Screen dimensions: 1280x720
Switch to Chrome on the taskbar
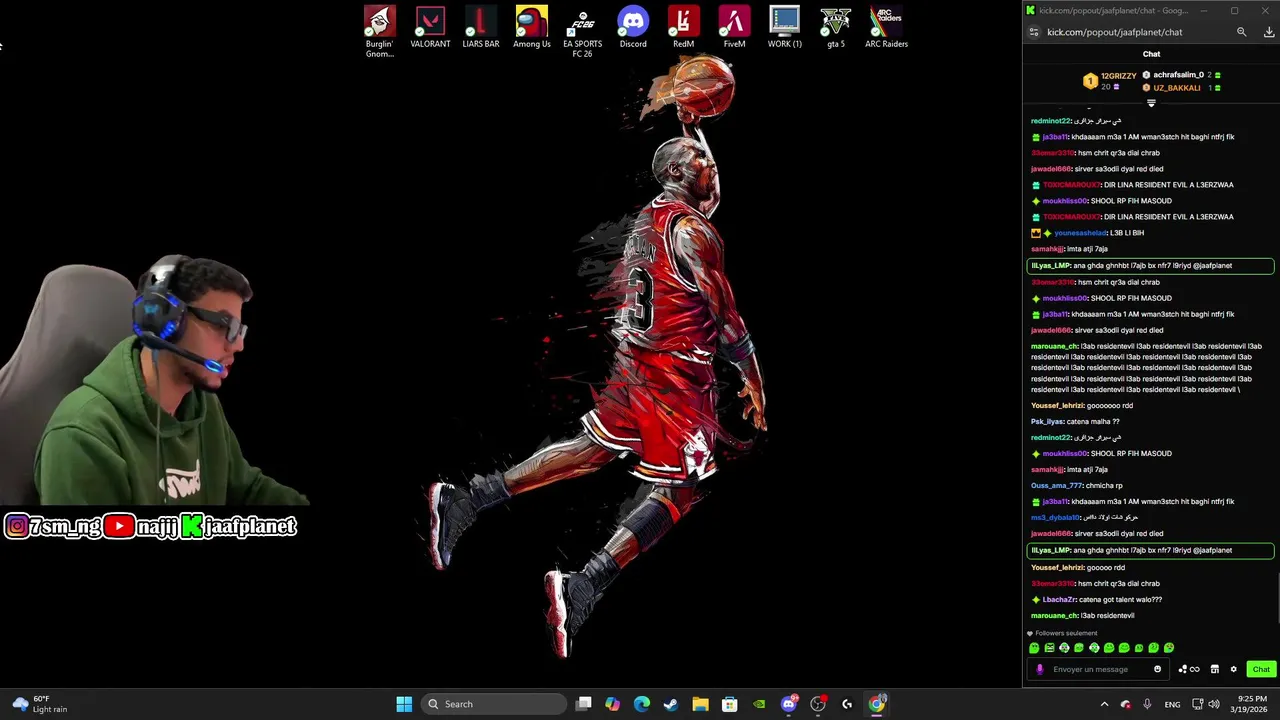click(x=877, y=704)
